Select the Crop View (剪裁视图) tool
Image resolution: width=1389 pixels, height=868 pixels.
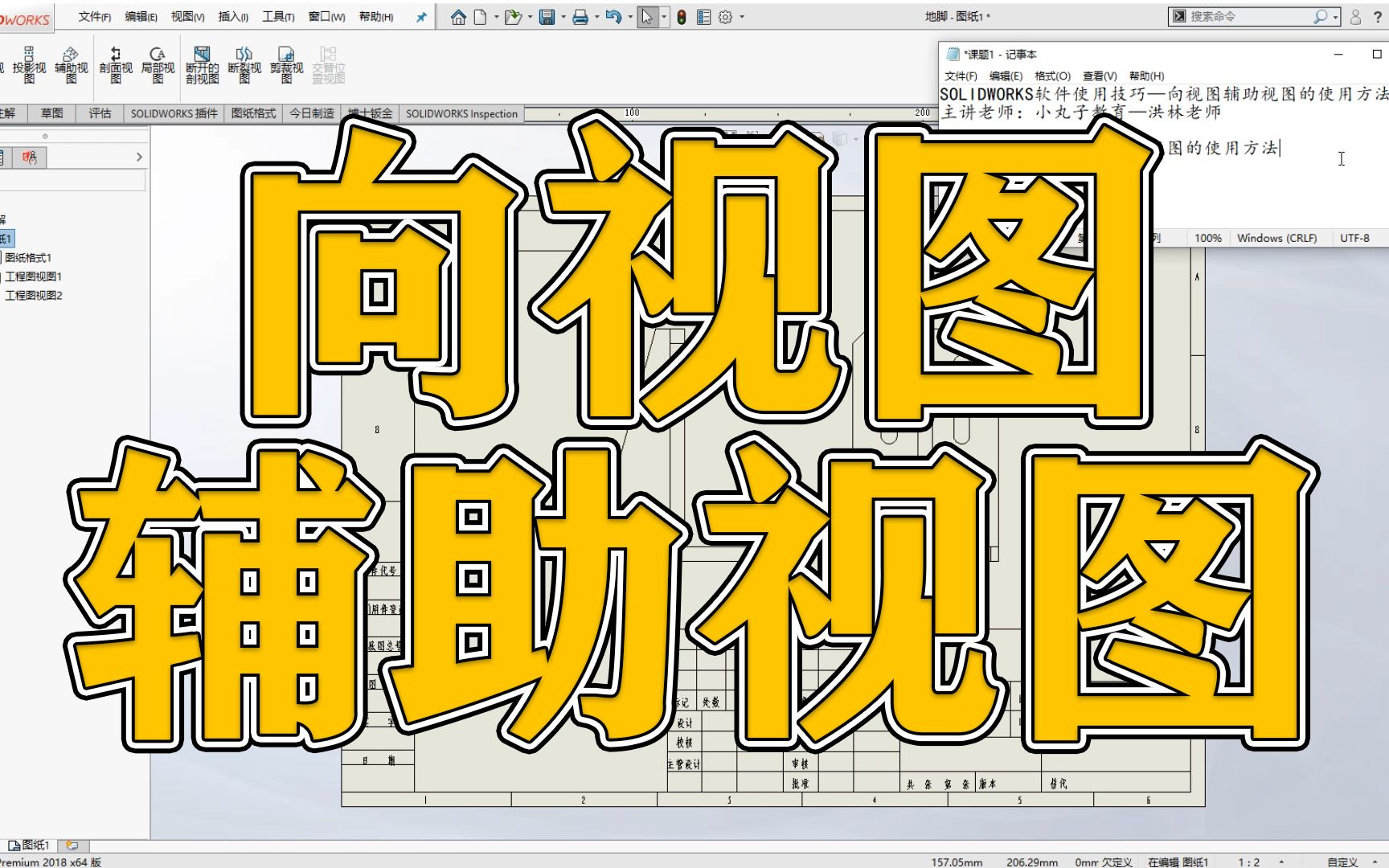click(286, 65)
